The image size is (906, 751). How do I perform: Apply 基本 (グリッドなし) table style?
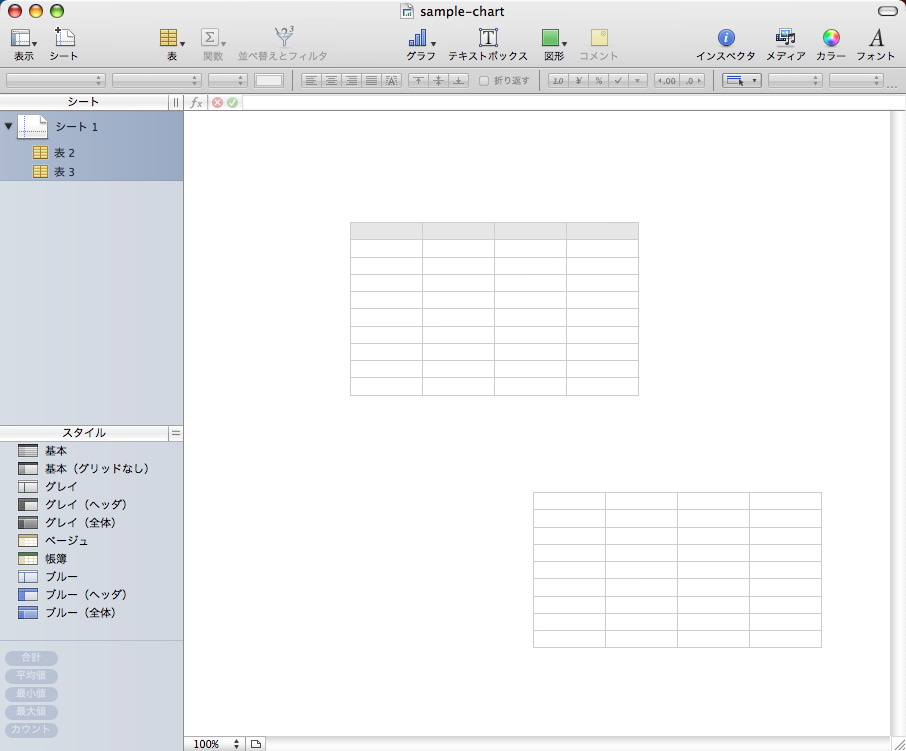point(91,469)
